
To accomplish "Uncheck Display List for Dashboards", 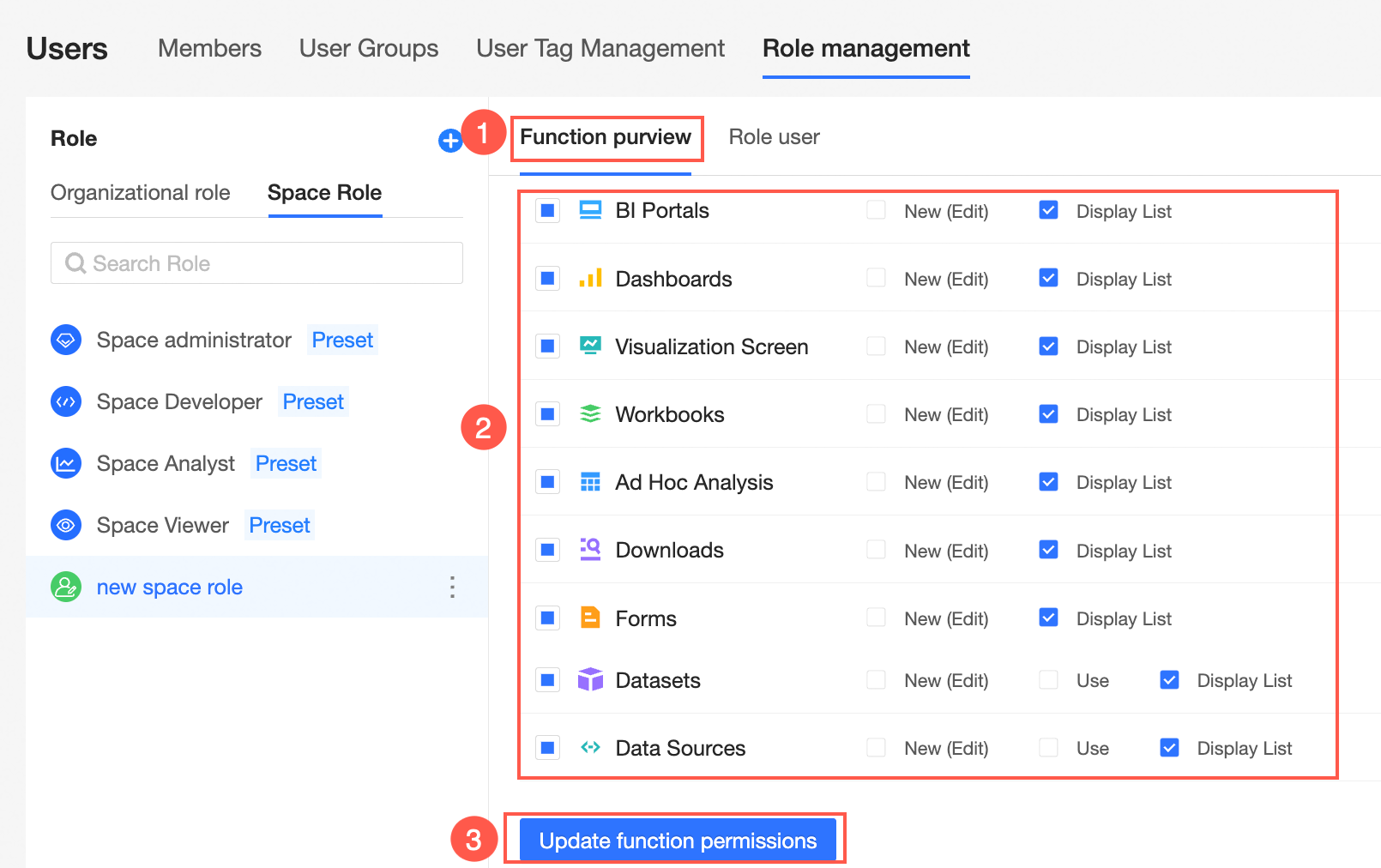I will coord(1048,278).
